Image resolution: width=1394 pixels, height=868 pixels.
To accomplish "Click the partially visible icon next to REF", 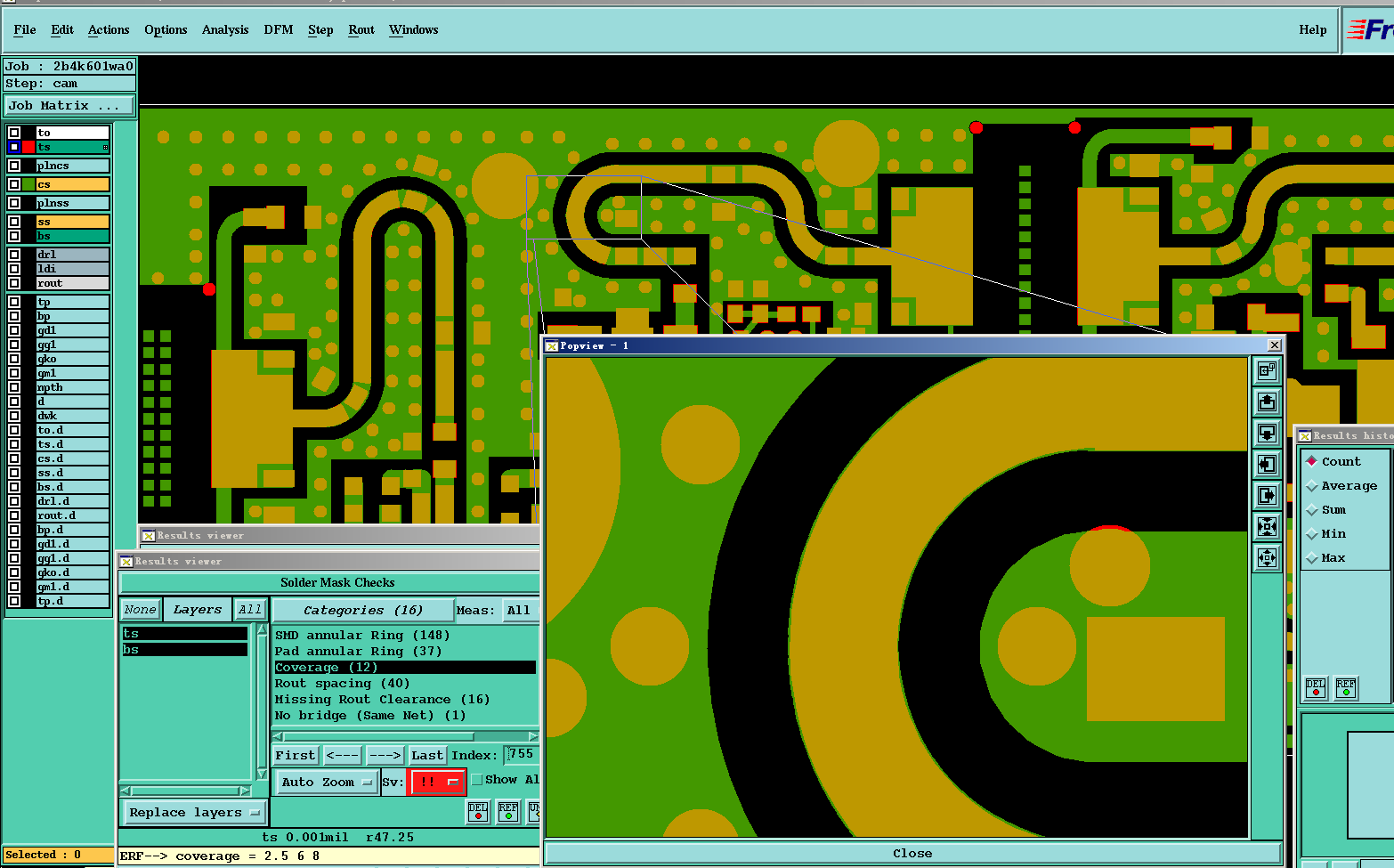I will point(534,812).
